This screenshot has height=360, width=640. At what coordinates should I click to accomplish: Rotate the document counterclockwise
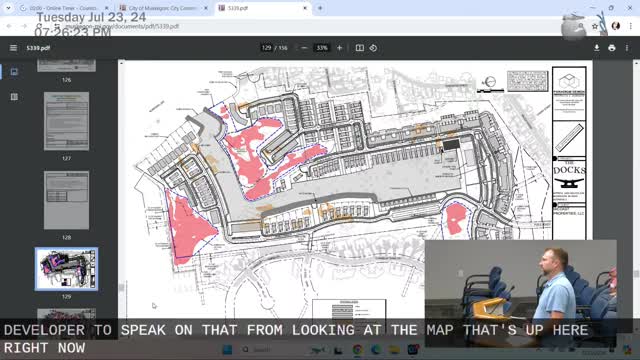pyautogui.click(x=373, y=48)
